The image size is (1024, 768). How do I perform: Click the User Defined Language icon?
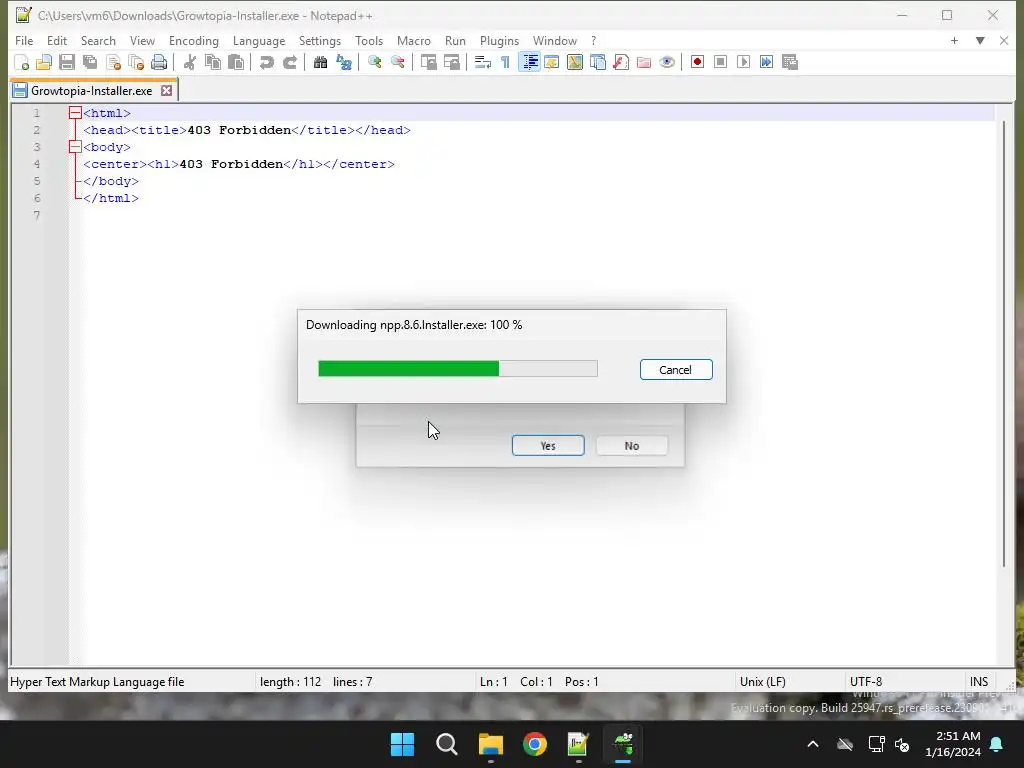pyautogui.click(x=551, y=62)
